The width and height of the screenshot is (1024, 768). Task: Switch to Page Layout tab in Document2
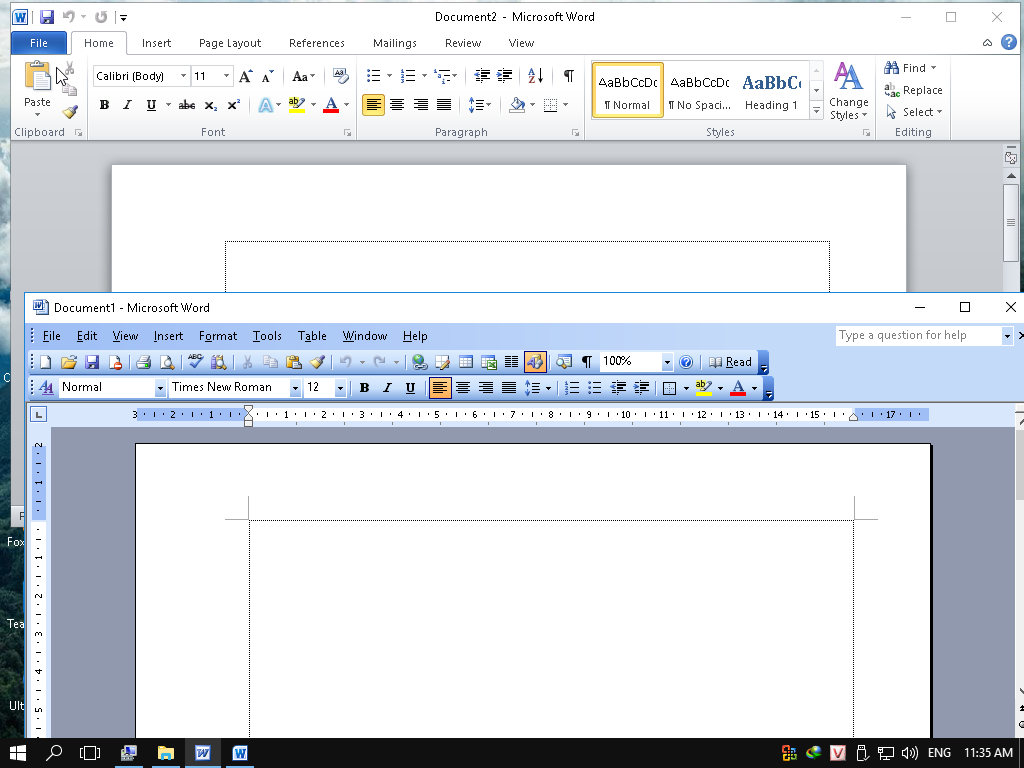coord(230,43)
